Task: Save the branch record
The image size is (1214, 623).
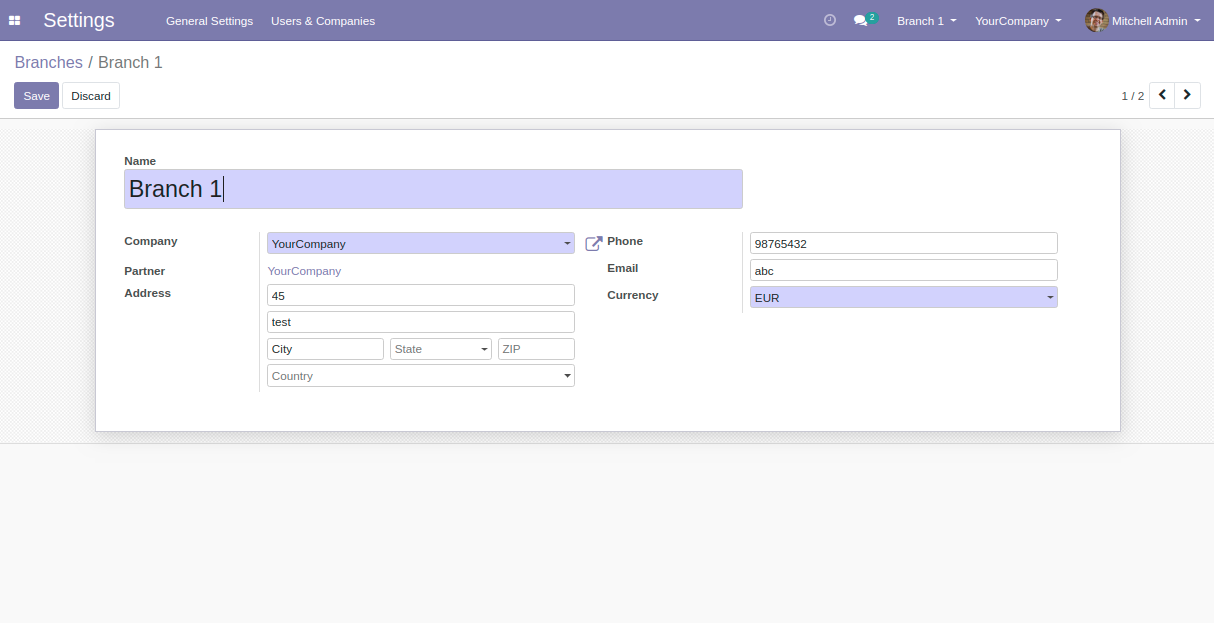Action: 36,96
